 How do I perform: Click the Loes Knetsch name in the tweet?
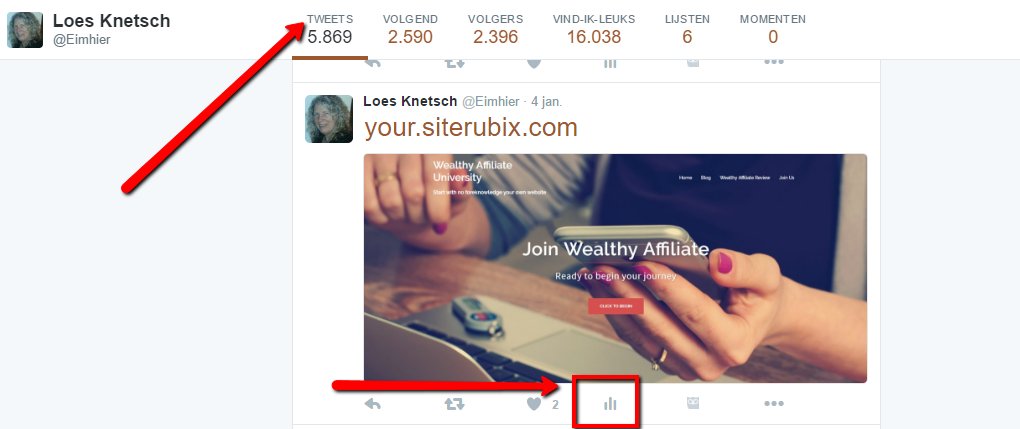[x=410, y=101]
